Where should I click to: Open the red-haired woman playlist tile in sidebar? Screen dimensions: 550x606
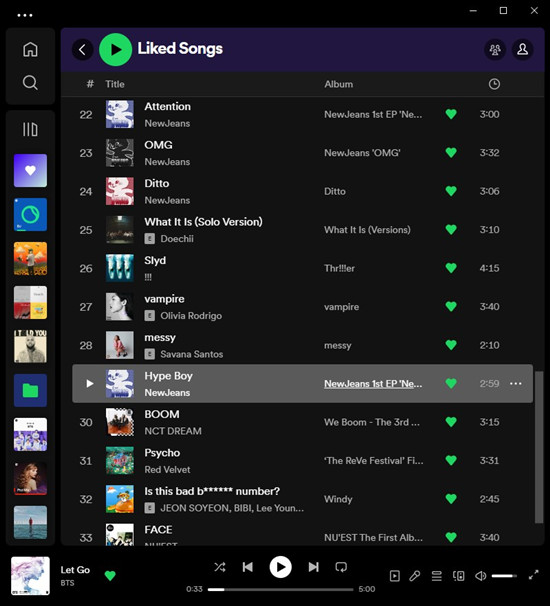pyautogui.click(x=30, y=478)
